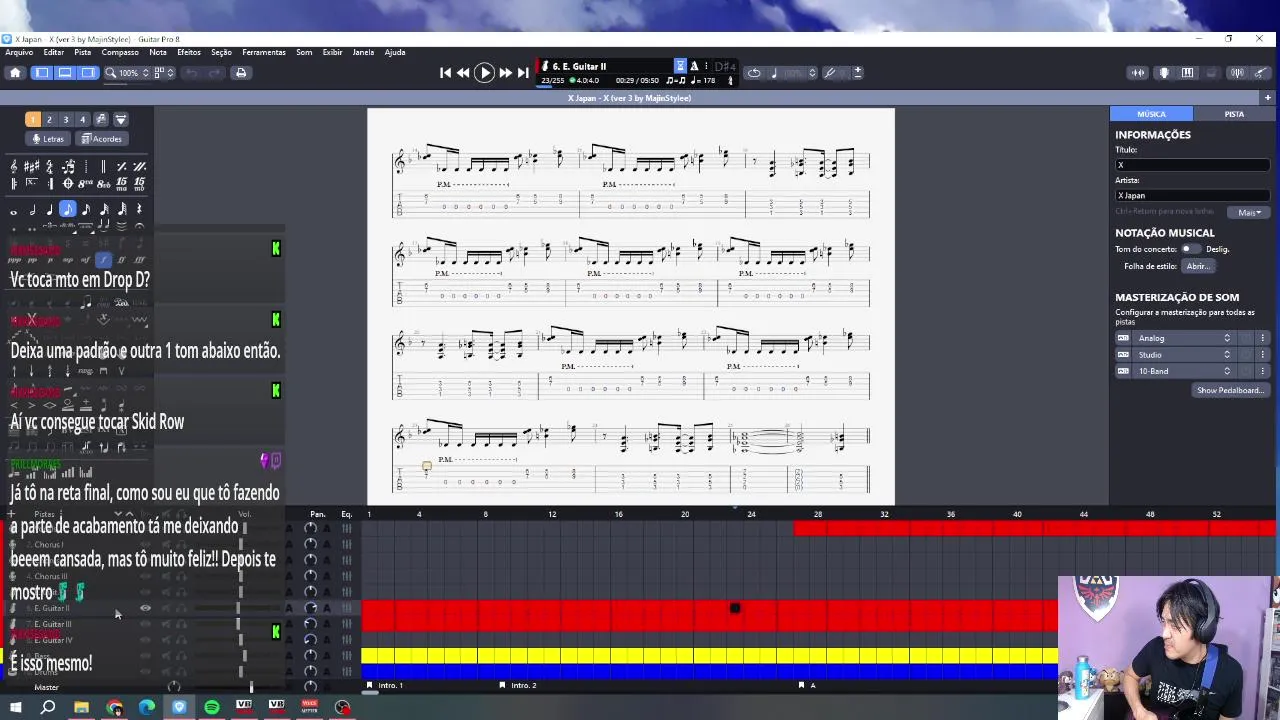
Task: Rewind to previous bar
Action: click(x=463, y=73)
